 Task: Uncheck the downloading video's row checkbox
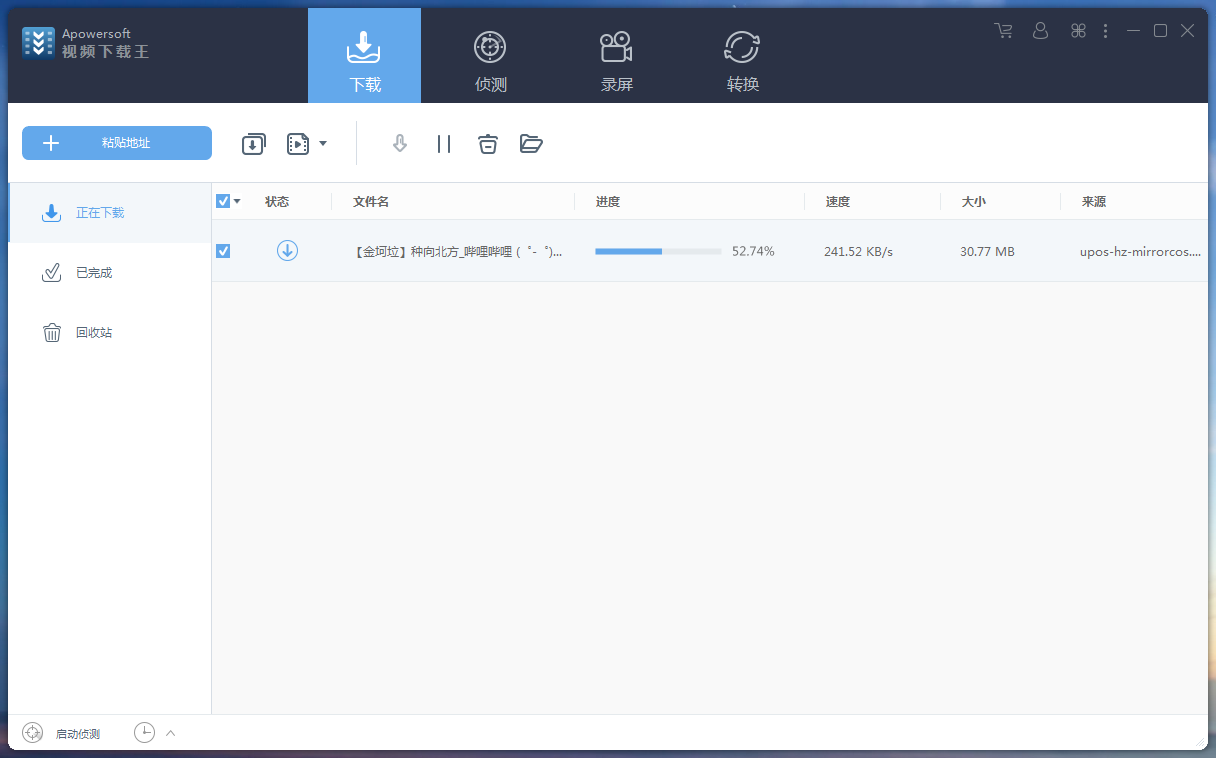click(x=223, y=251)
